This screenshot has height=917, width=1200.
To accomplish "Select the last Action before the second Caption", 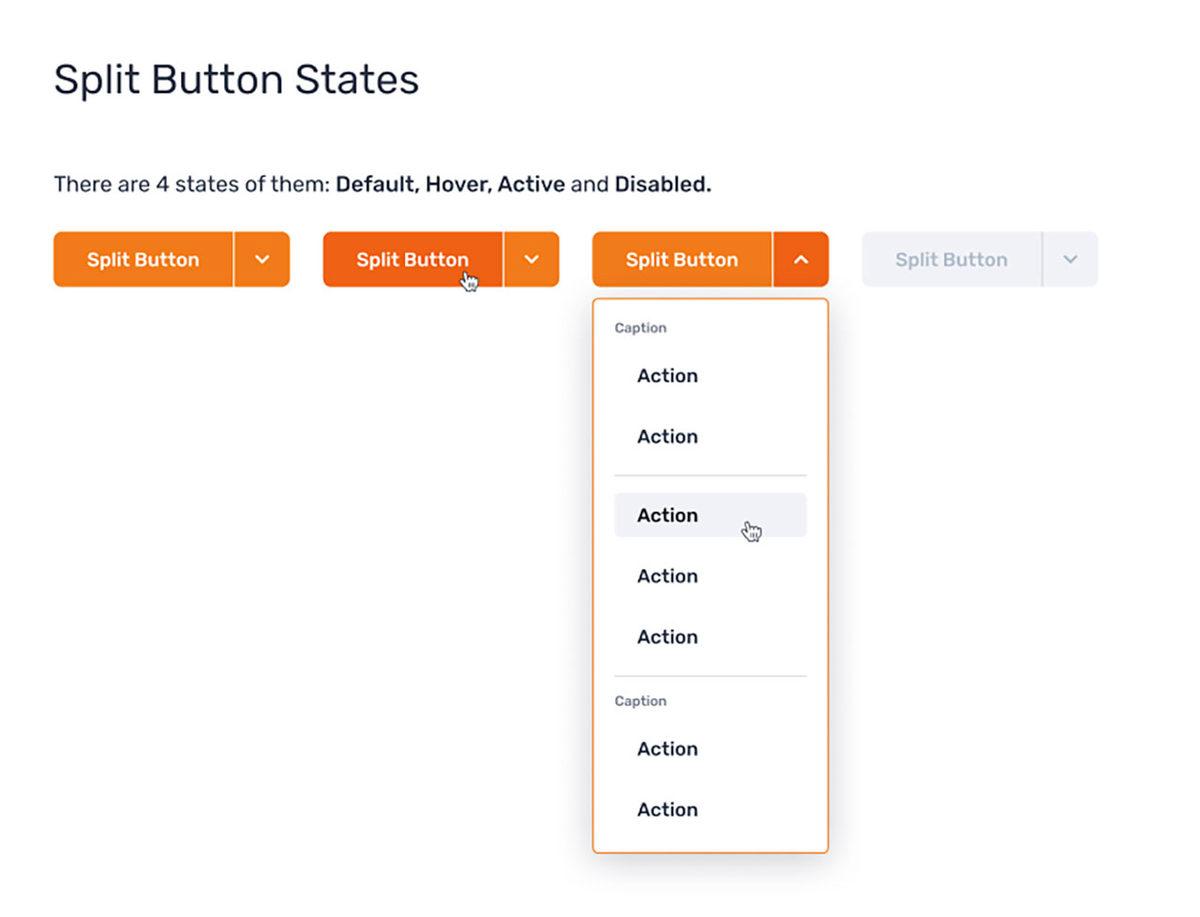I will pos(667,637).
